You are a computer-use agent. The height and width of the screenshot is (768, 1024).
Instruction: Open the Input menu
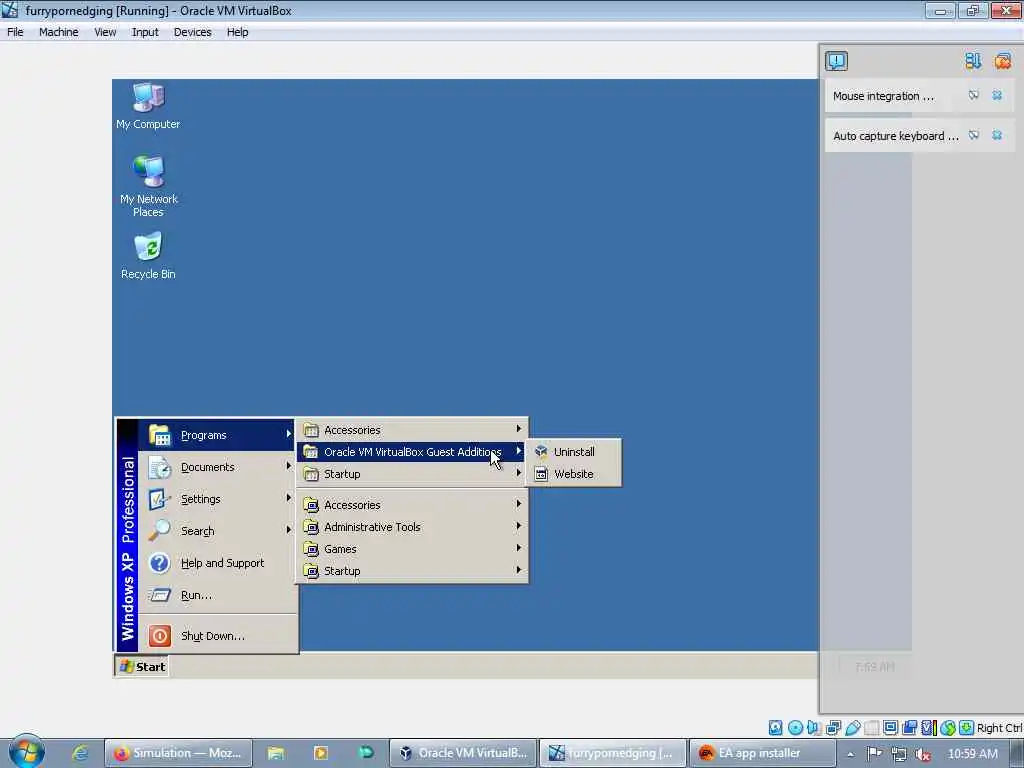(145, 32)
